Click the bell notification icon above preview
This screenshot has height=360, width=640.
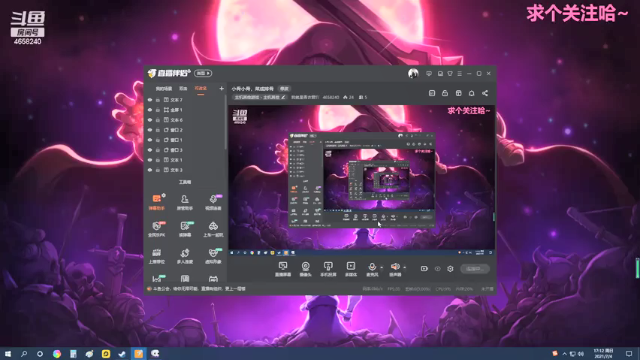(471, 93)
